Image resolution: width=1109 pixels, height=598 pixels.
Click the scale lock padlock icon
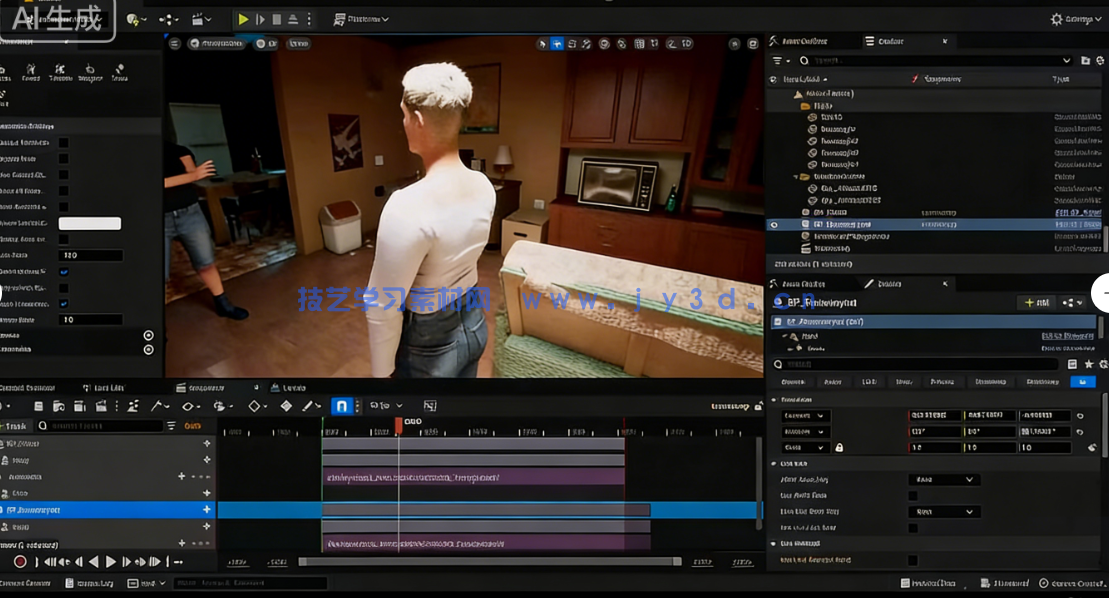839,448
